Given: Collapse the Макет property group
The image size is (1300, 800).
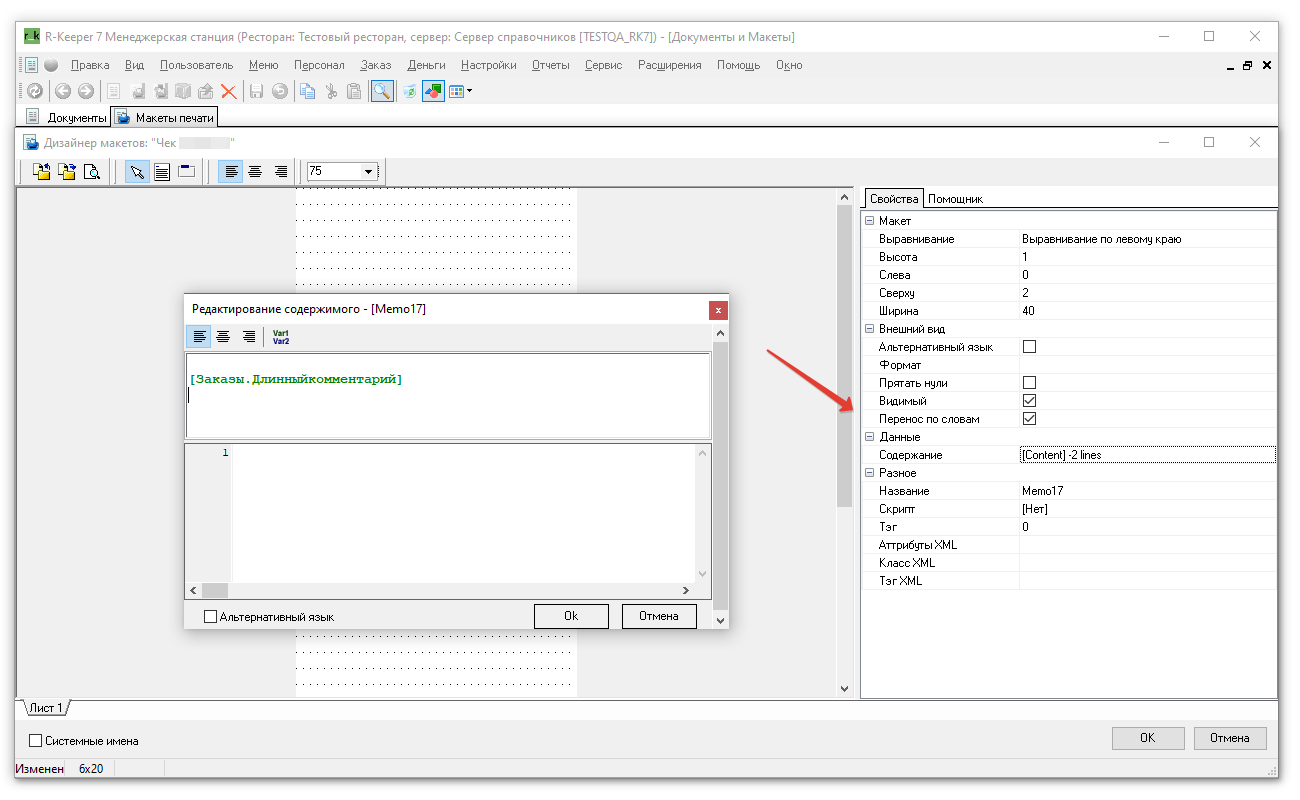Looking at the screenshot, I should tap(869, 221).
